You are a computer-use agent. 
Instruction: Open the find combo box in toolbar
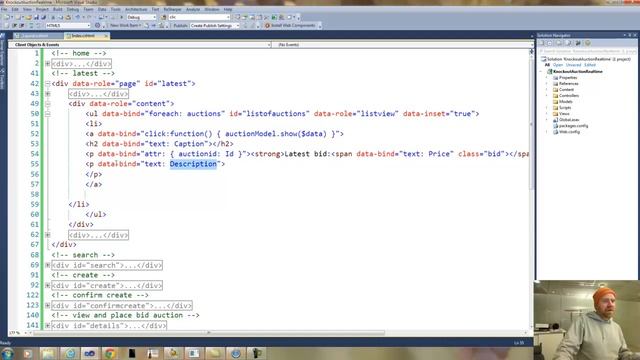click(x=199, y=17)
